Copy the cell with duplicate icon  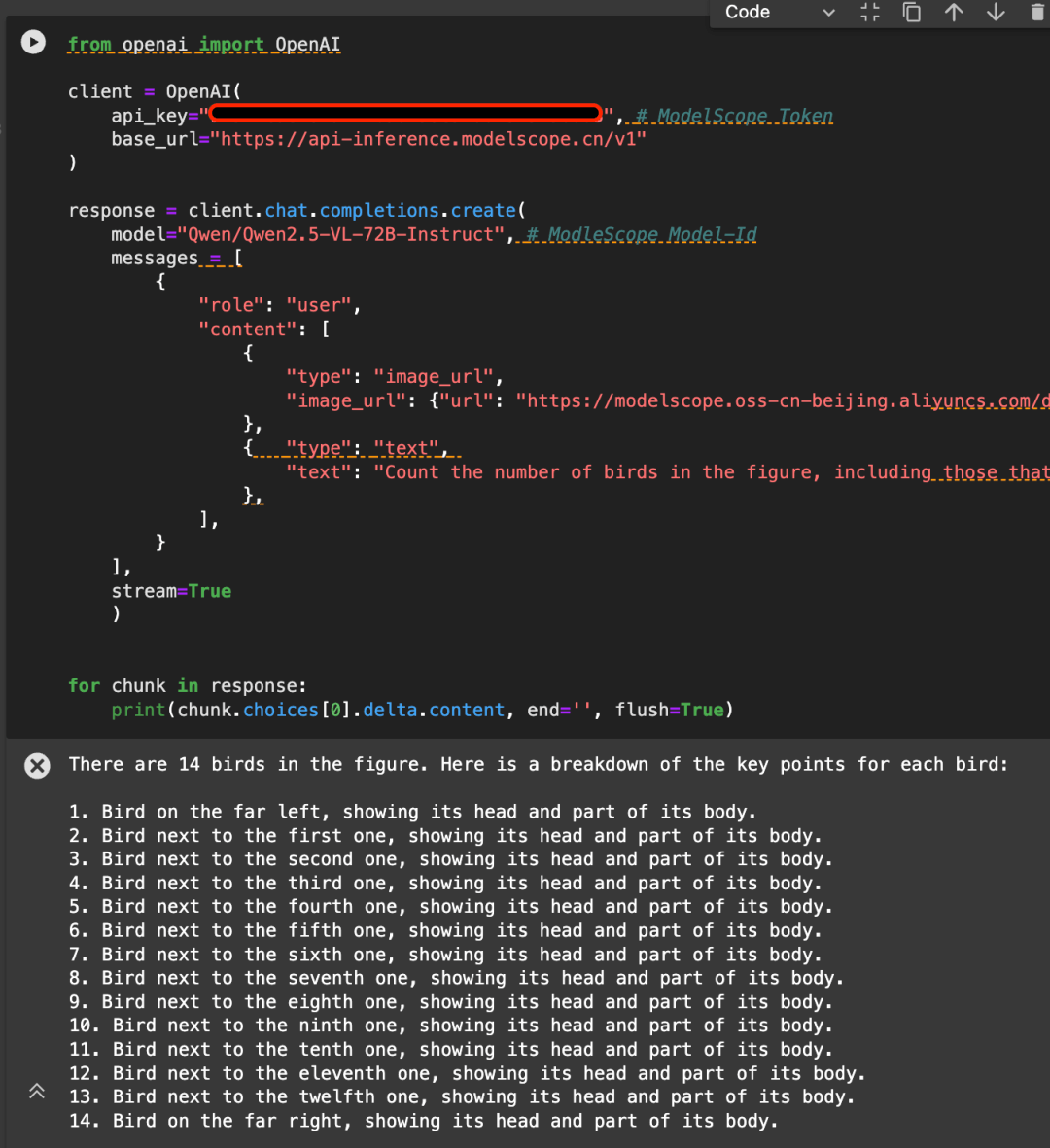(x=912, y=13)
